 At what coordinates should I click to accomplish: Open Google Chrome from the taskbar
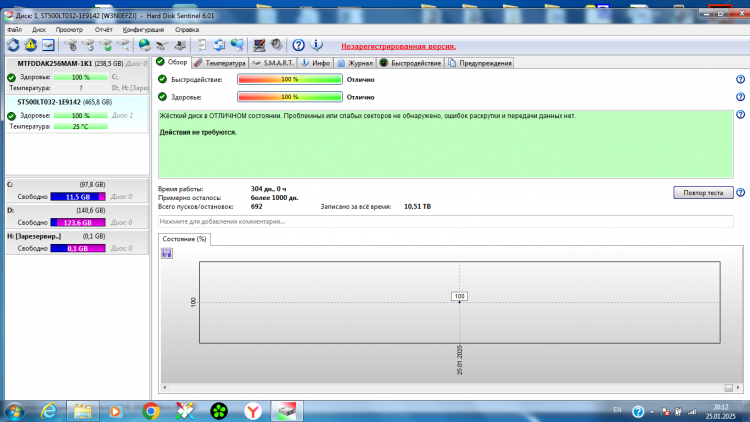pos(151,411)
